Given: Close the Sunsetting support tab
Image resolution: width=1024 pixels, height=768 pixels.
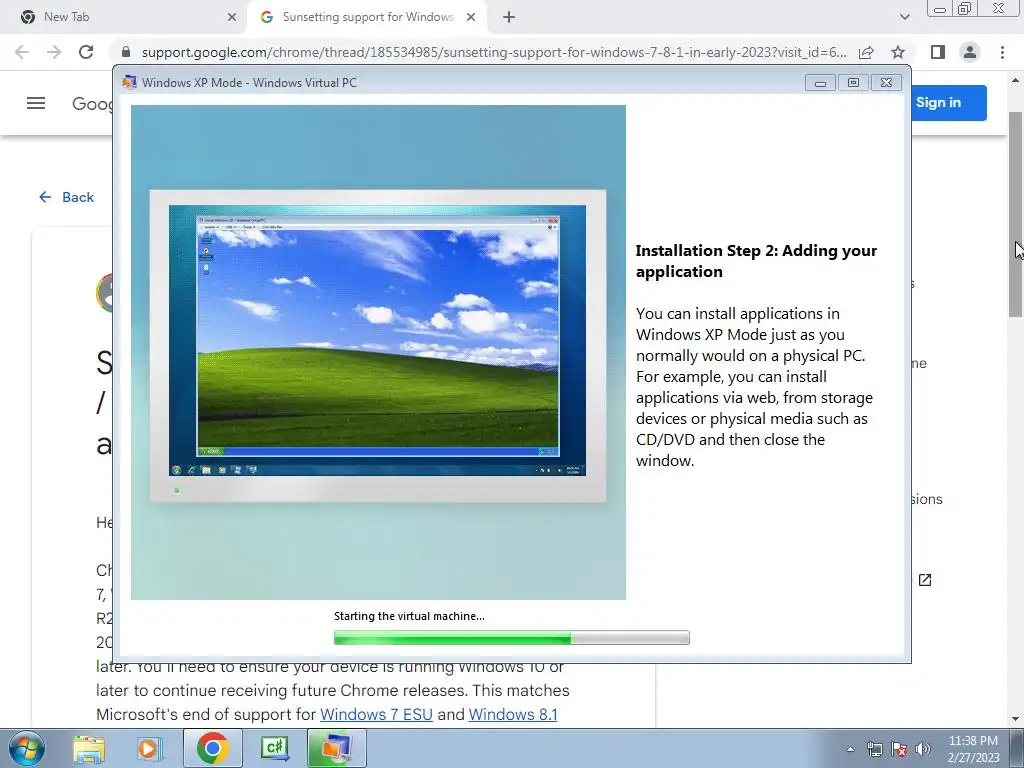Looking at the screenshot, I should coord(471,17).
